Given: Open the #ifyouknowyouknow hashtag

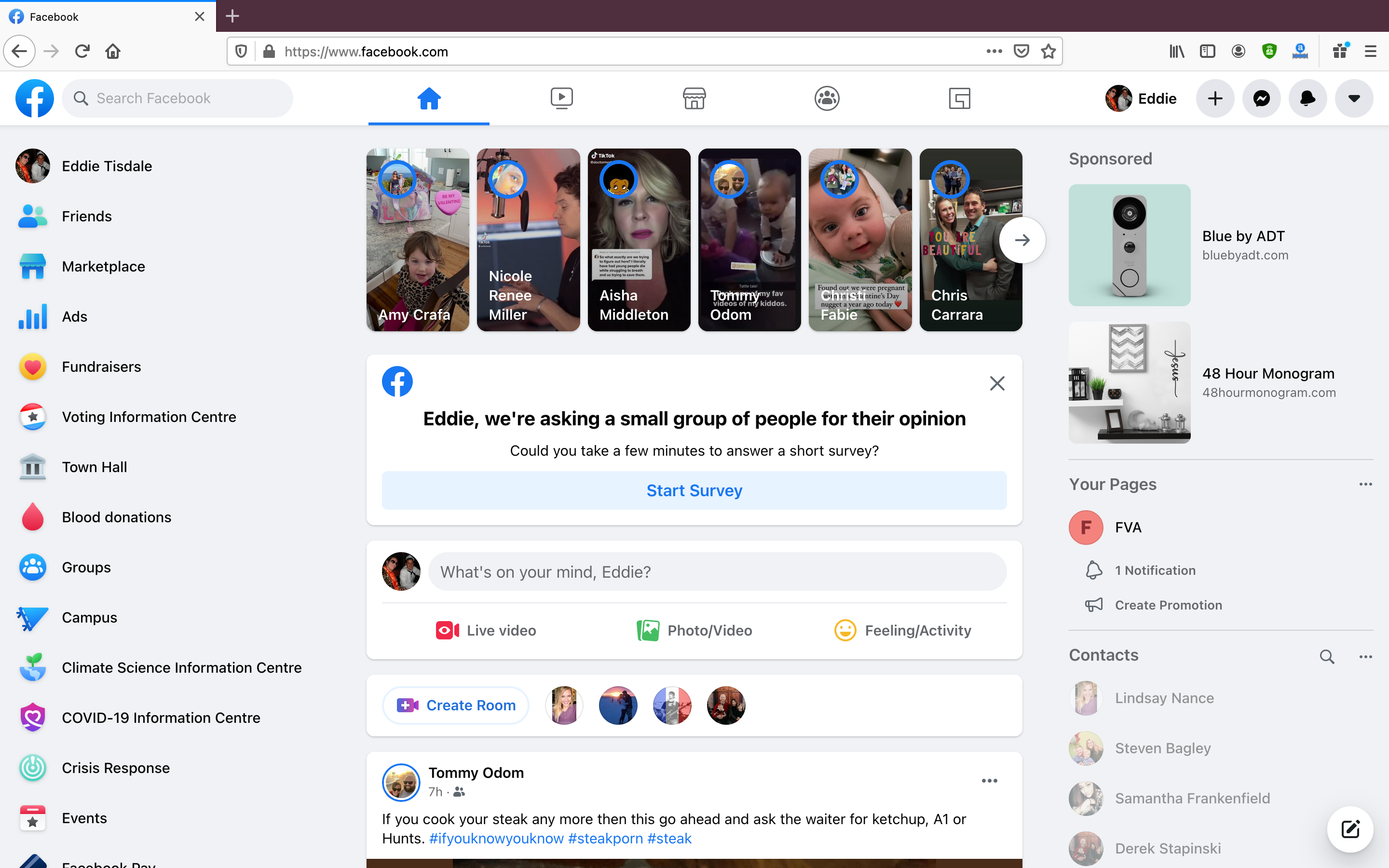Looking at the screenshot, I should pyautogui.click(x=496, y=839).
